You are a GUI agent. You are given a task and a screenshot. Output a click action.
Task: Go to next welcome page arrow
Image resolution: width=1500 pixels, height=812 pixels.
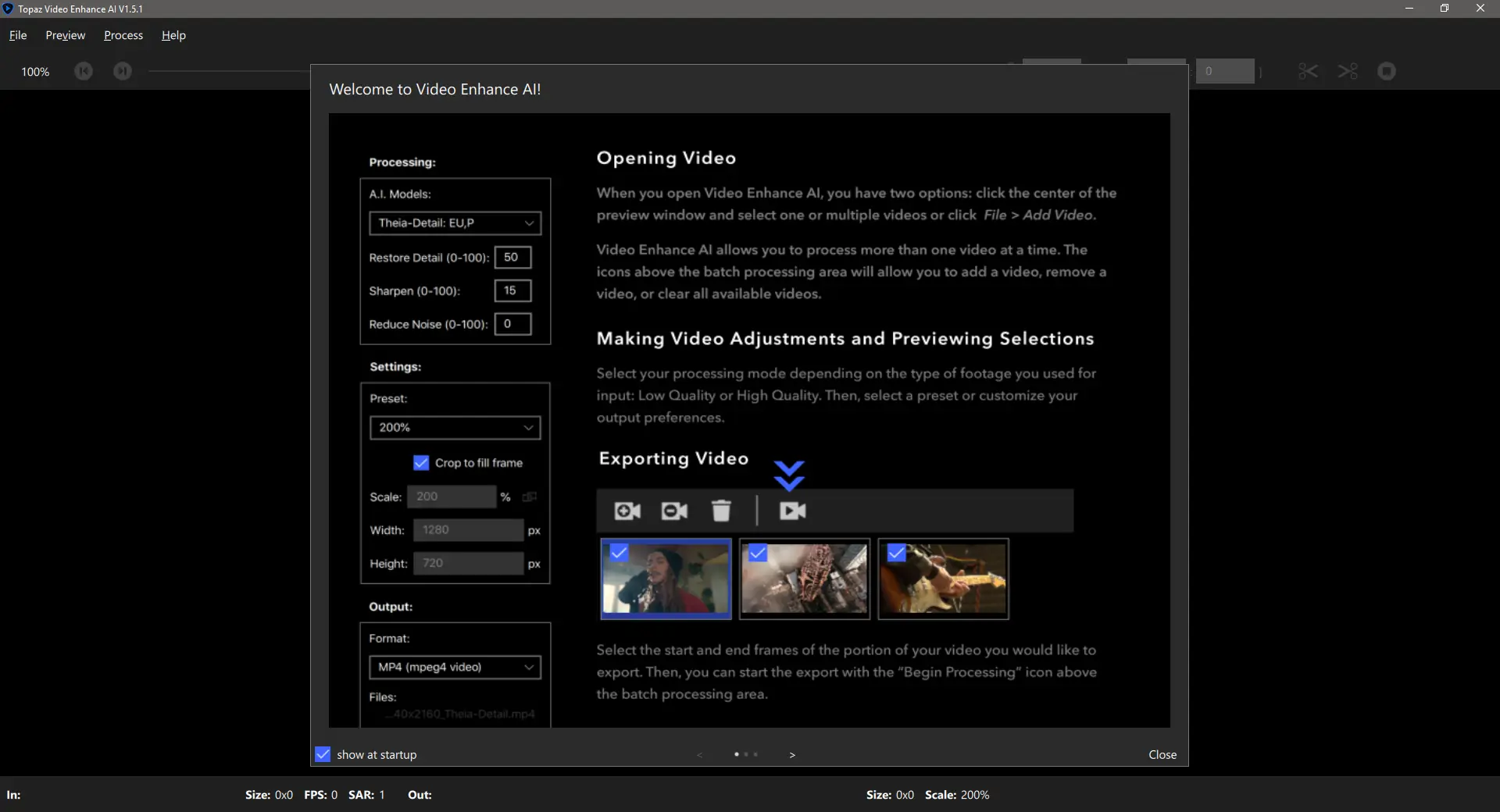(x=792, y=755)
